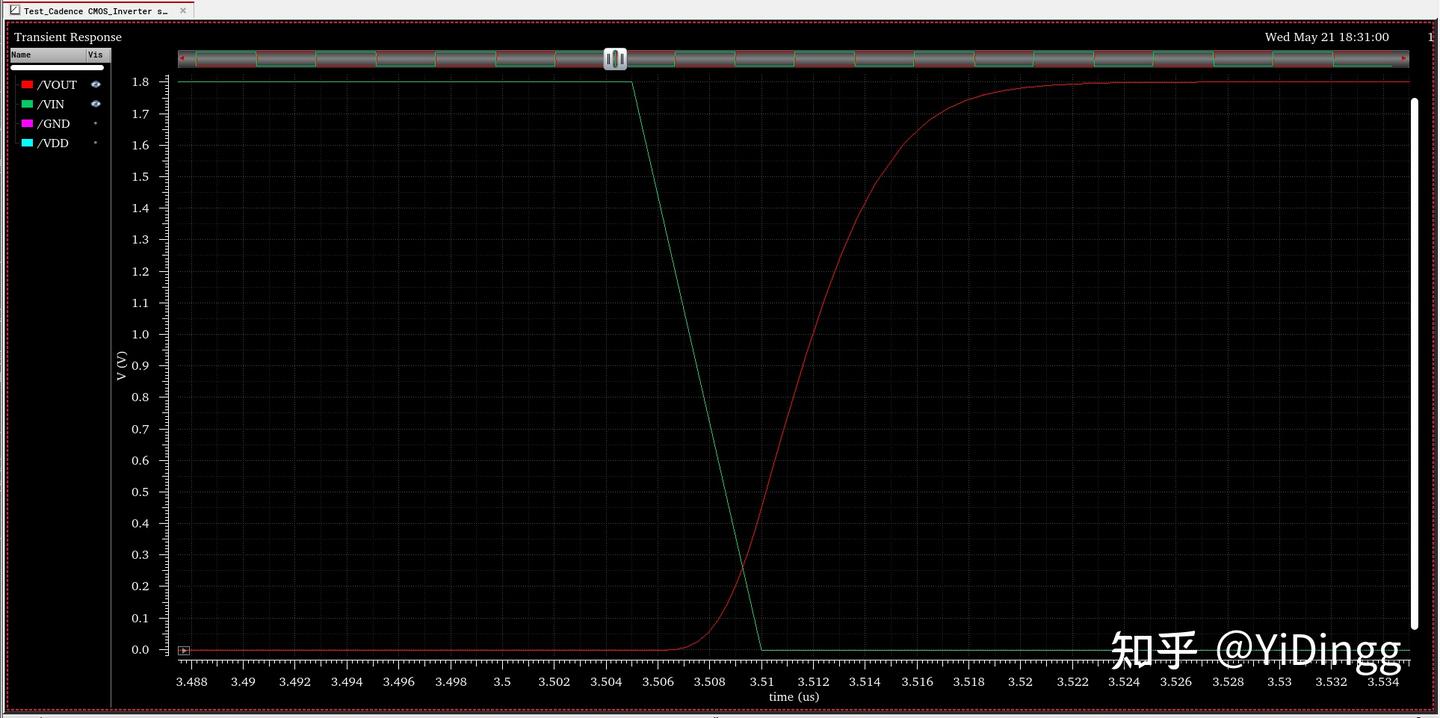Click the Name column header in legend

pos(48,55)
